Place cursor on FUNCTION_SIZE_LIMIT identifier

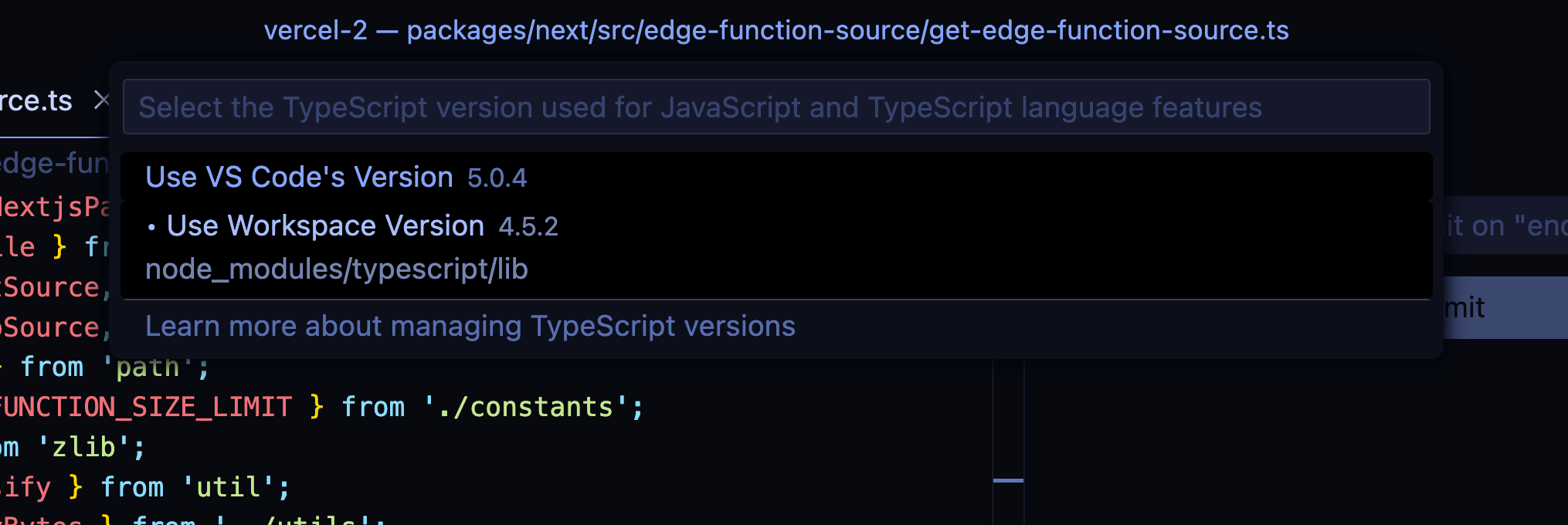tap(145, 407)
